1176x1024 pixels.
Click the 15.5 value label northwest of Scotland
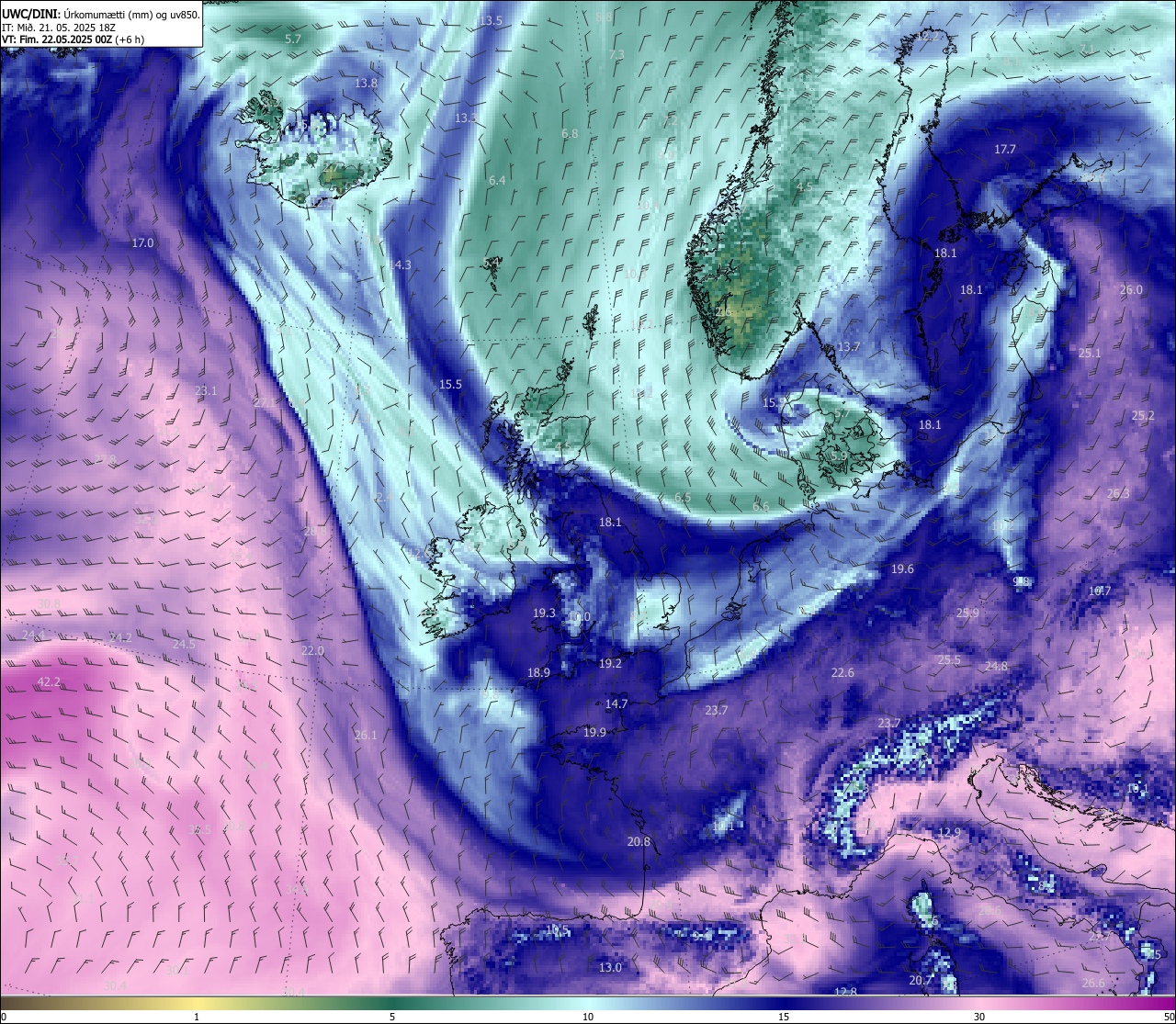click(x=450, y=385)
